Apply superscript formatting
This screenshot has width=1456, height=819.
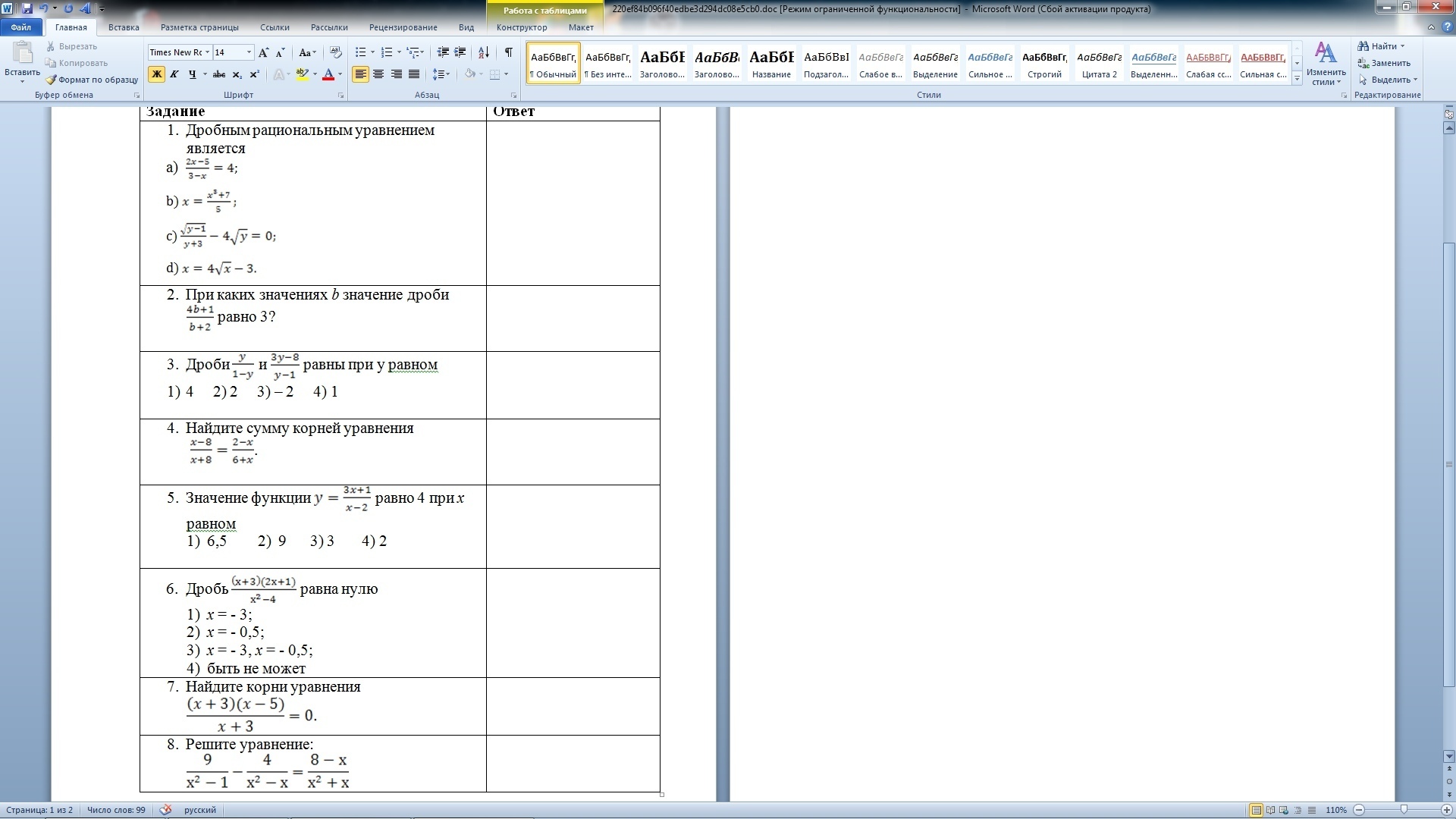(255, 74)
